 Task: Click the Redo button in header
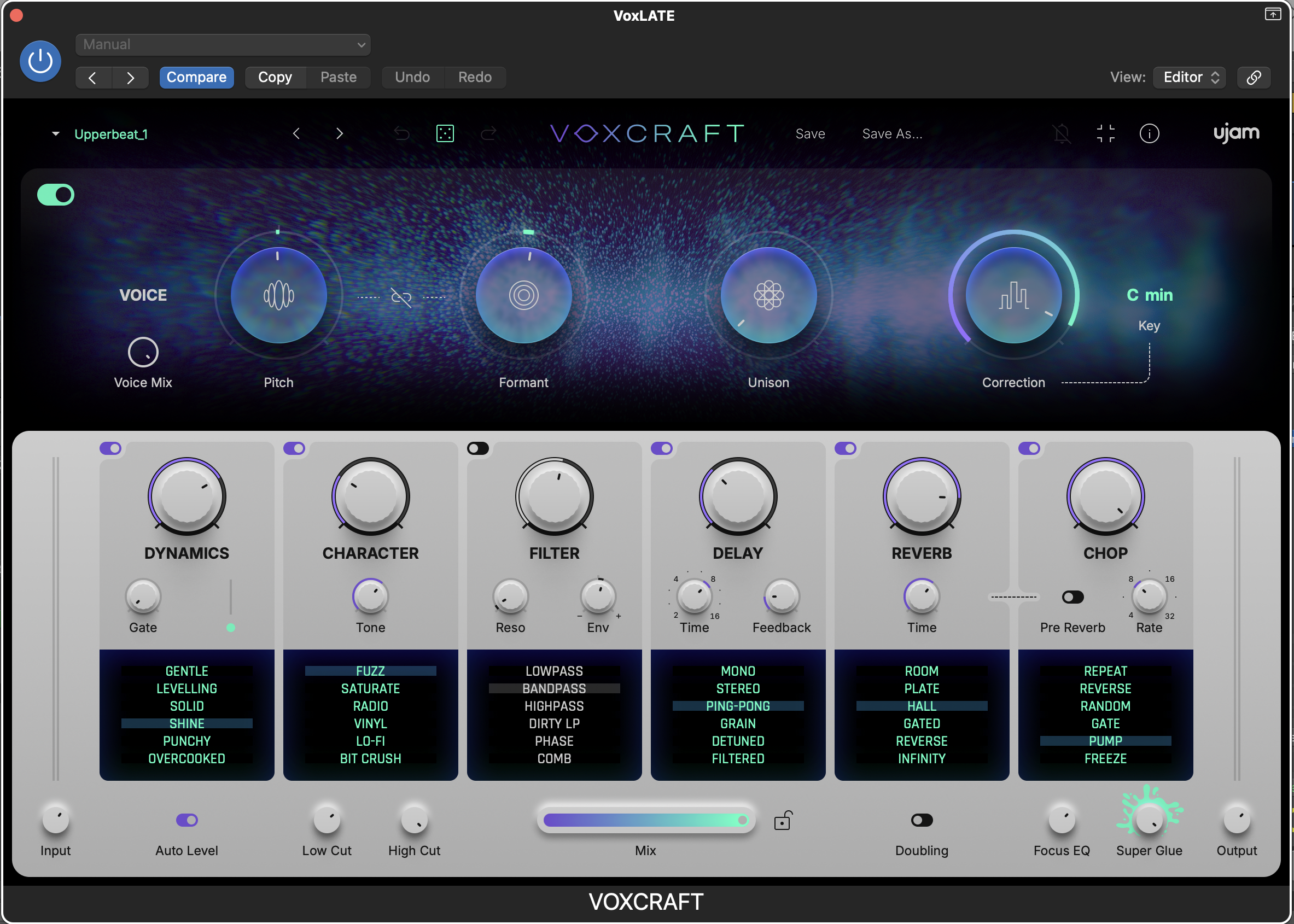point(475,78)
